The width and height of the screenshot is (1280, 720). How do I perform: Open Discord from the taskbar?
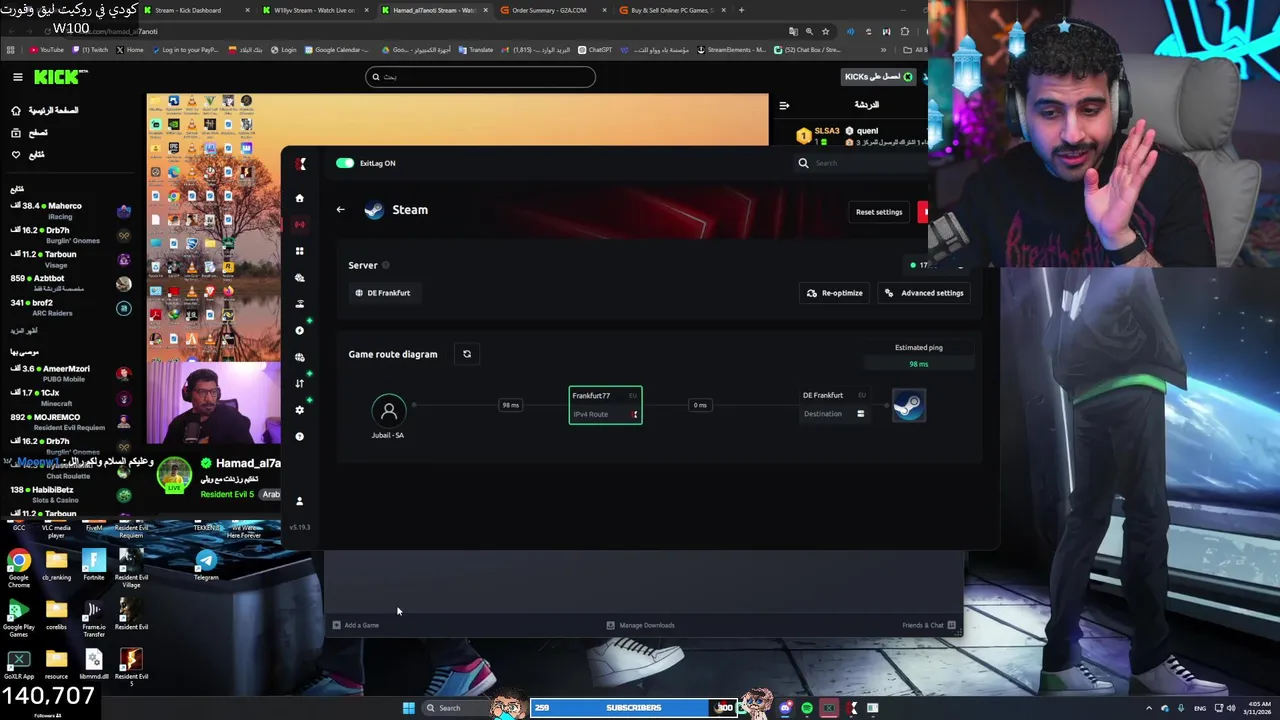tap(786, 708)
